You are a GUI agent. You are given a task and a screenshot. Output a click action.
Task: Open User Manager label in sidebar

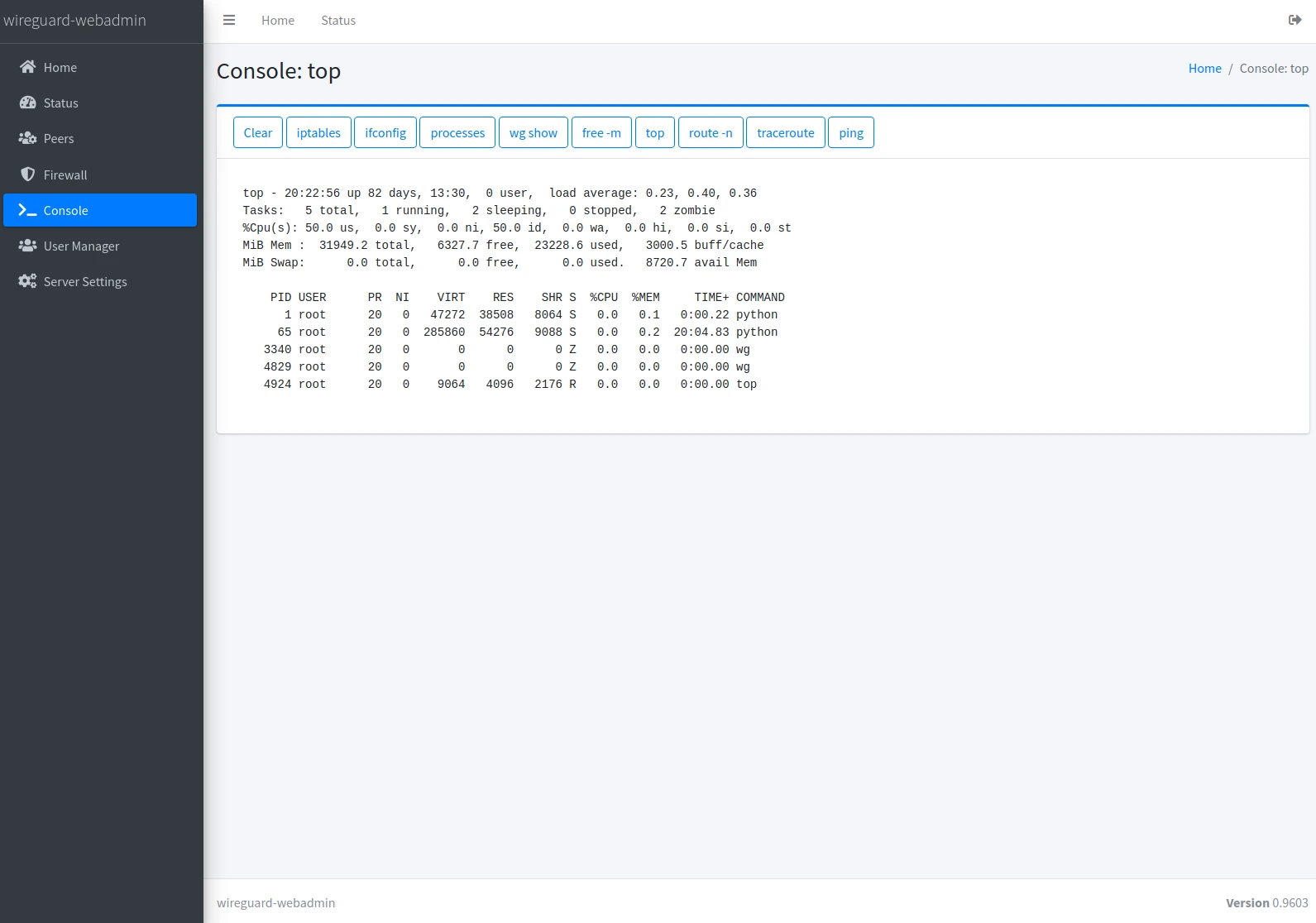(81, 246)
